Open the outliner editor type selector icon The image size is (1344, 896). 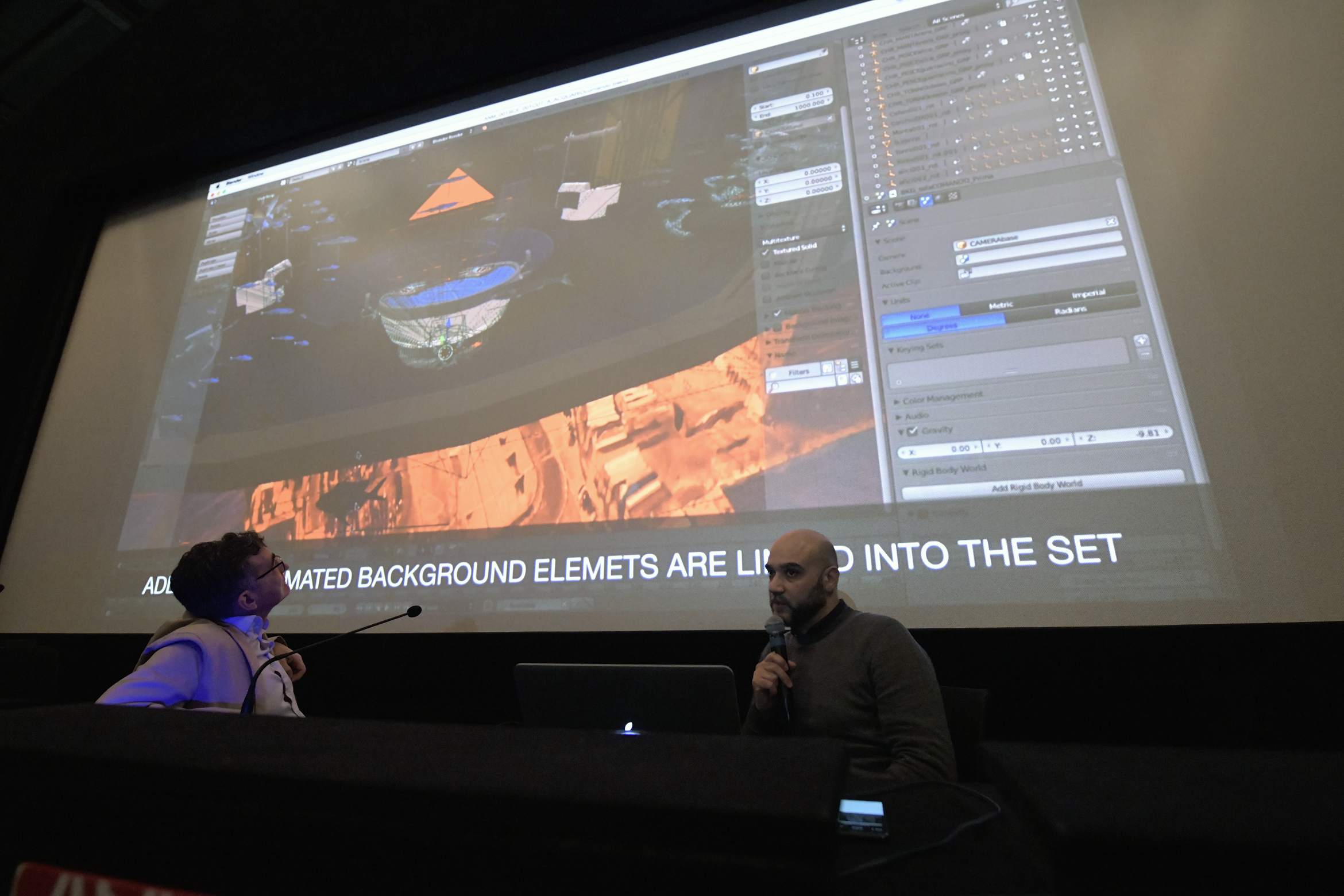[x=856, y=41]
